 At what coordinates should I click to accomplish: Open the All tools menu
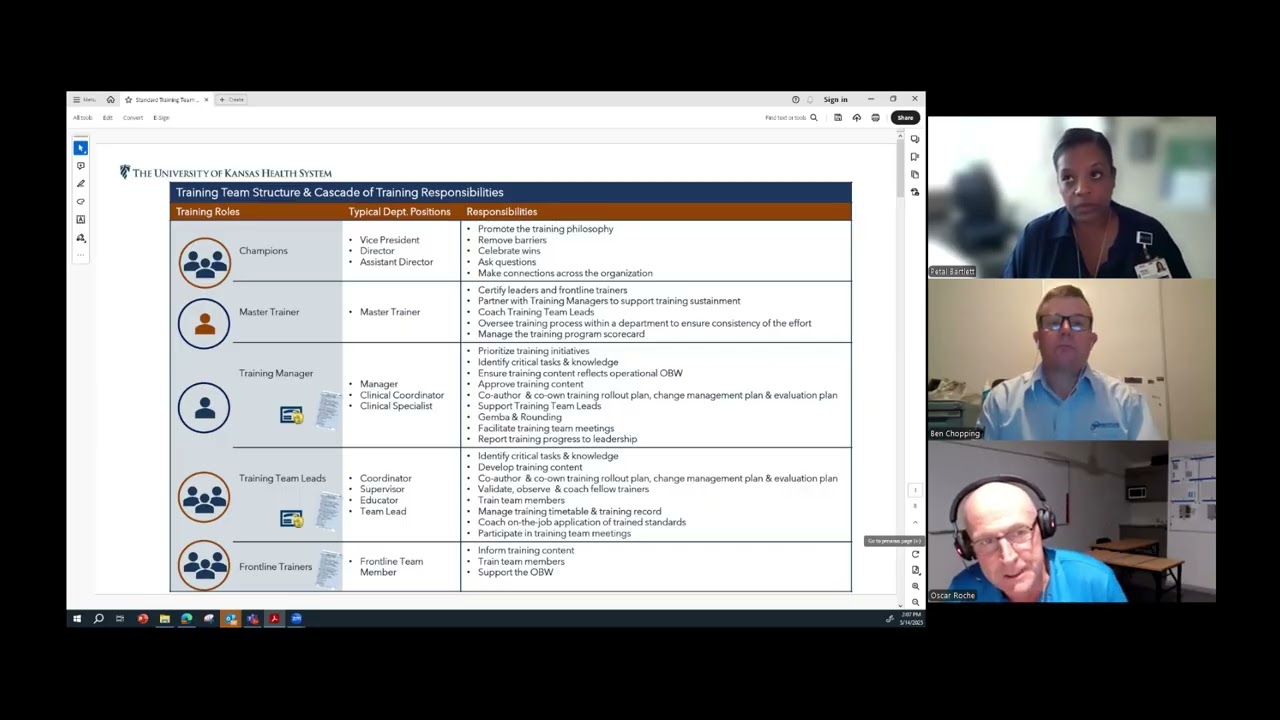pyautogui.click(x=82, y=118)
